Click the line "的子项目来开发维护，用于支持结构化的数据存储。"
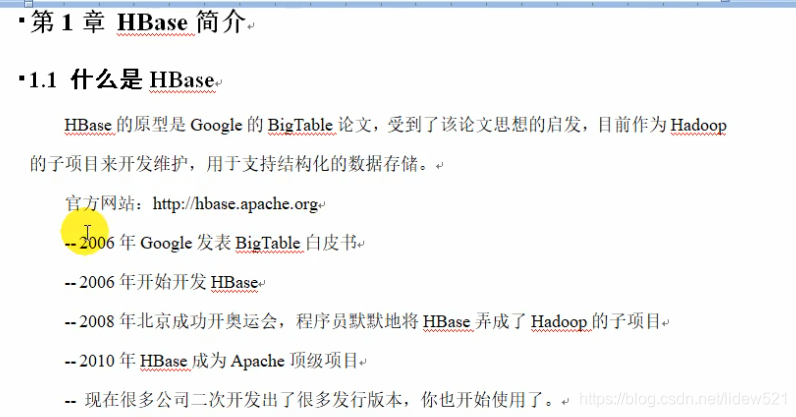 [228, 164]
